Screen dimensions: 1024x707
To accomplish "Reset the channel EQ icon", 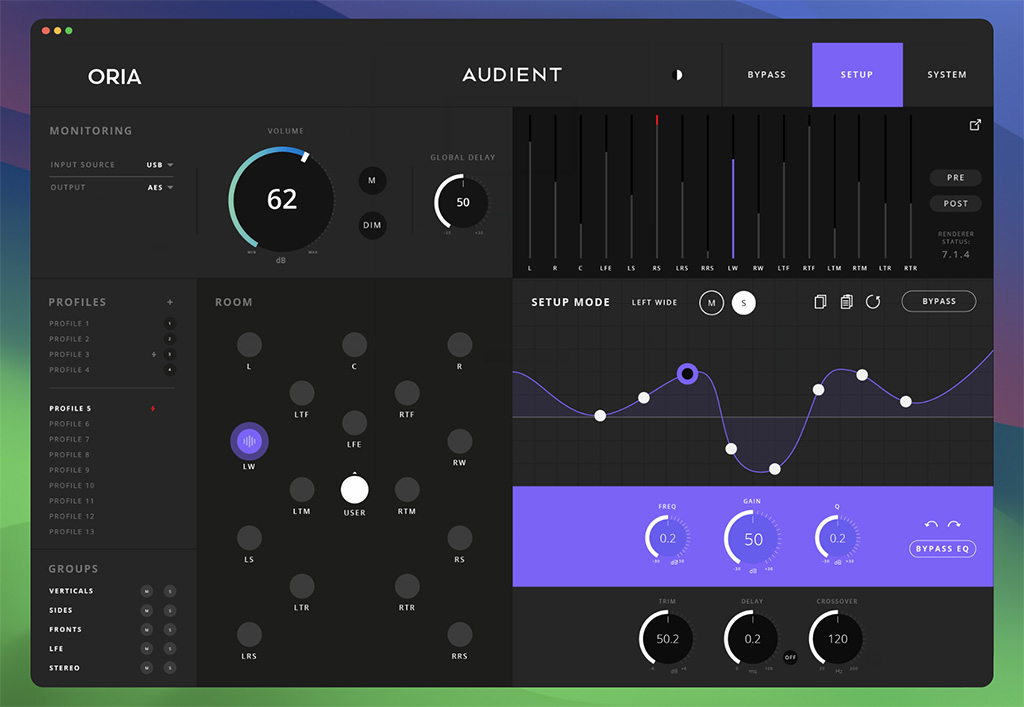I will [873, 302].
